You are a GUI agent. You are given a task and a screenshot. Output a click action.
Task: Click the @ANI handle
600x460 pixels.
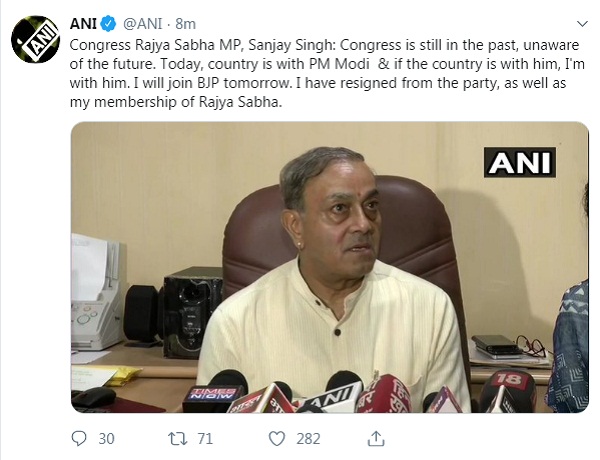[142, 23]
